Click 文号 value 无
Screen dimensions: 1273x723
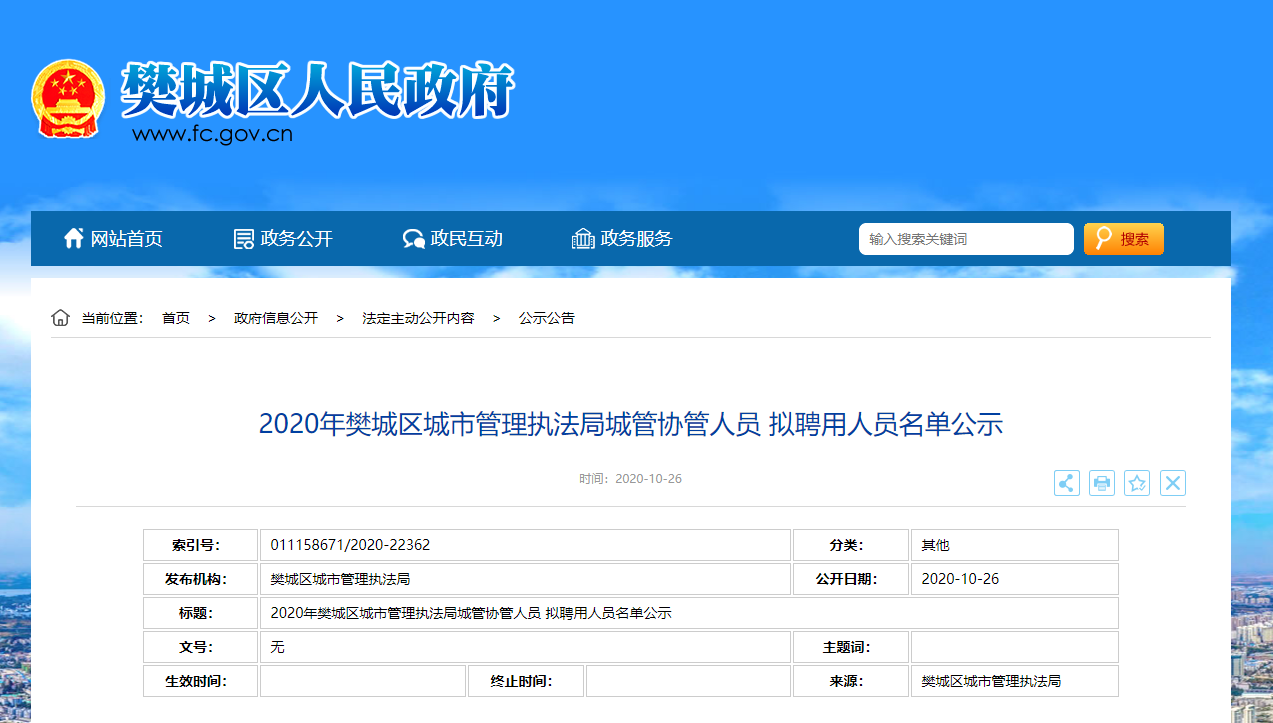[278, 647]
